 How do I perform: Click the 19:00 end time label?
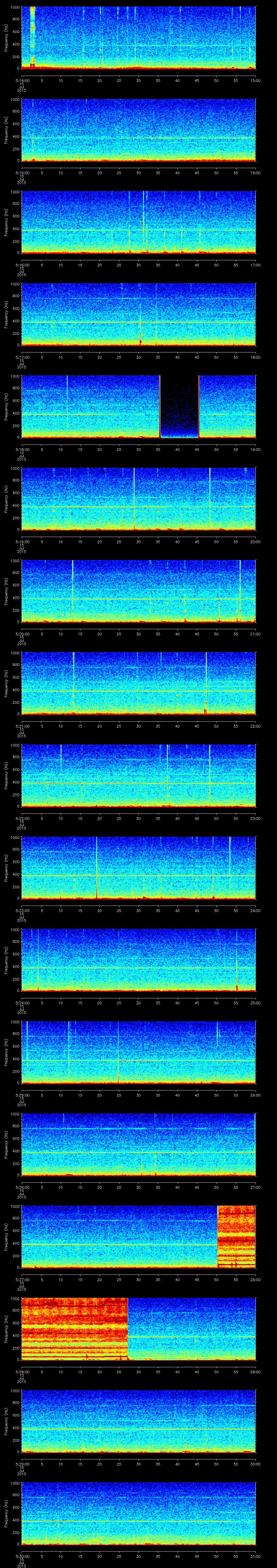pos(255,450)
